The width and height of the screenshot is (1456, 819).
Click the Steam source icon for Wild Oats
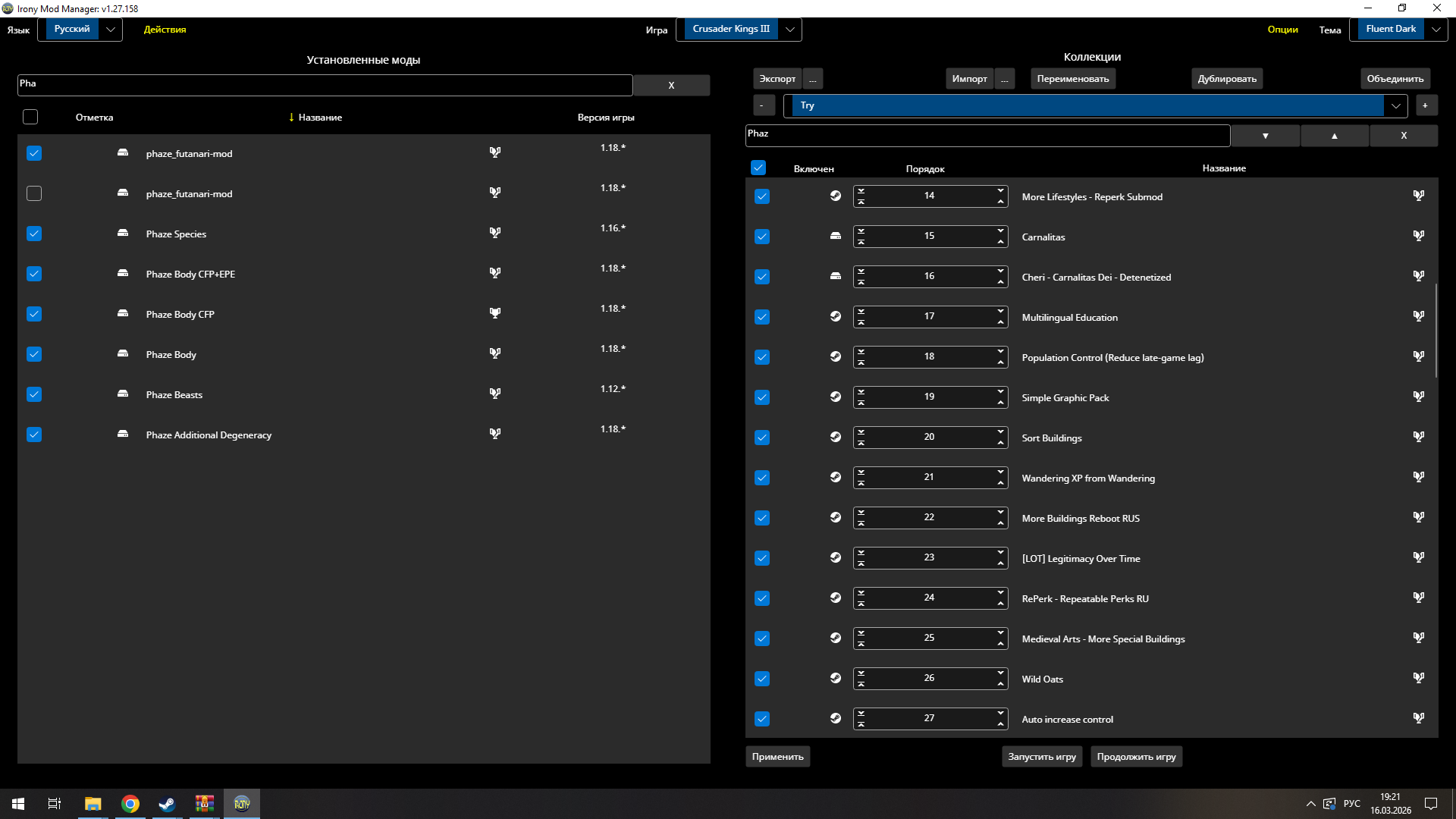836,678
